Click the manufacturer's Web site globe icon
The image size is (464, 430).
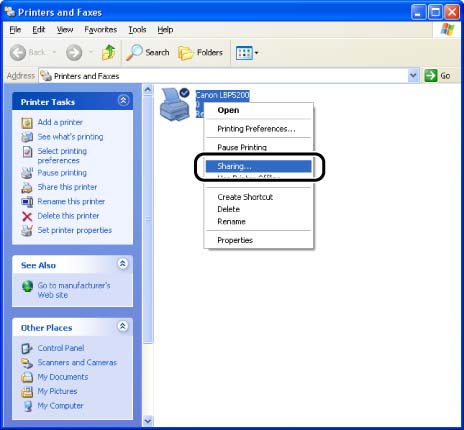click(x=27, y=286)
